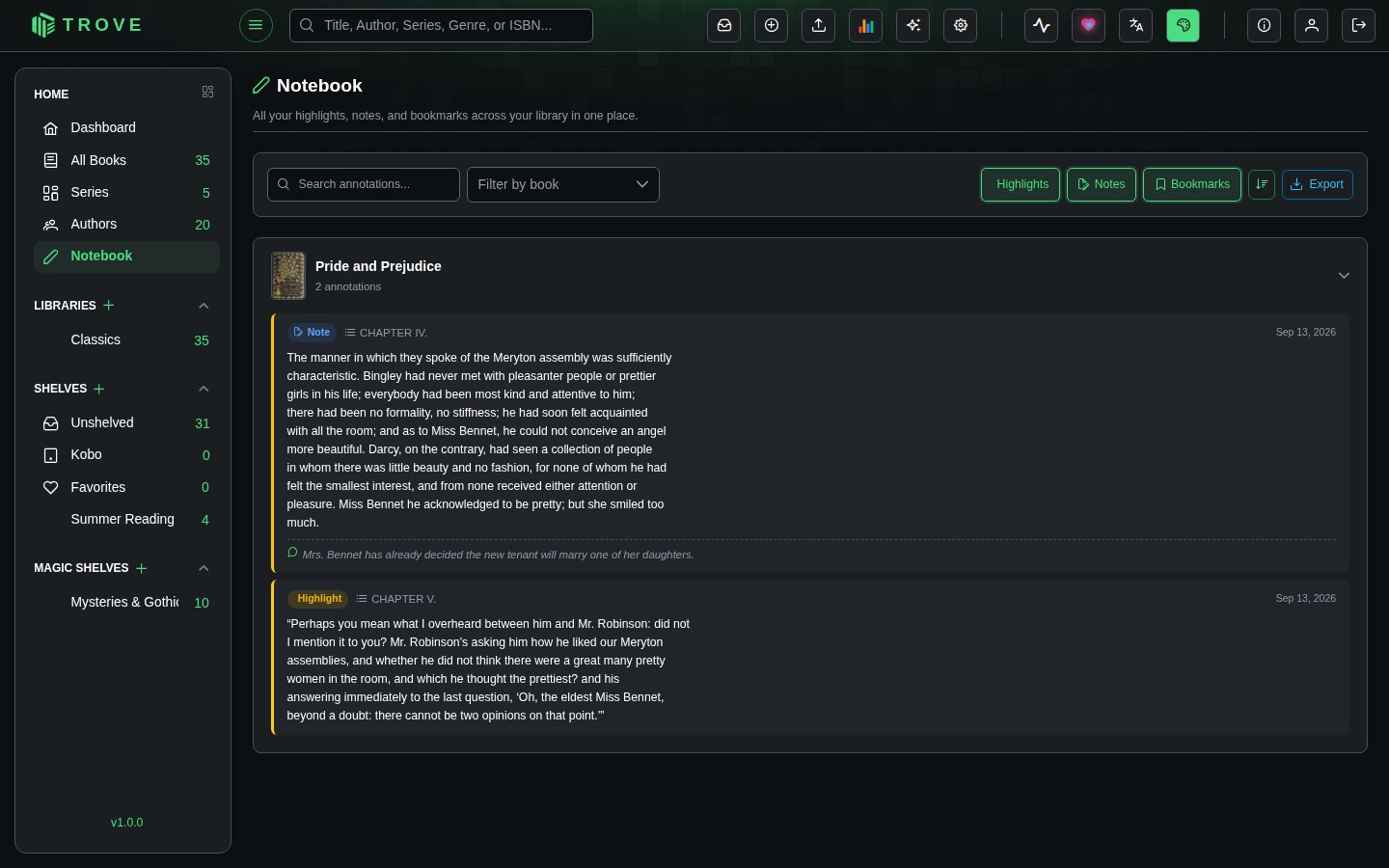Screen dimensions: 1389x868
Task: Collapse the LIBRARIES section
Action: coord(204,306)
